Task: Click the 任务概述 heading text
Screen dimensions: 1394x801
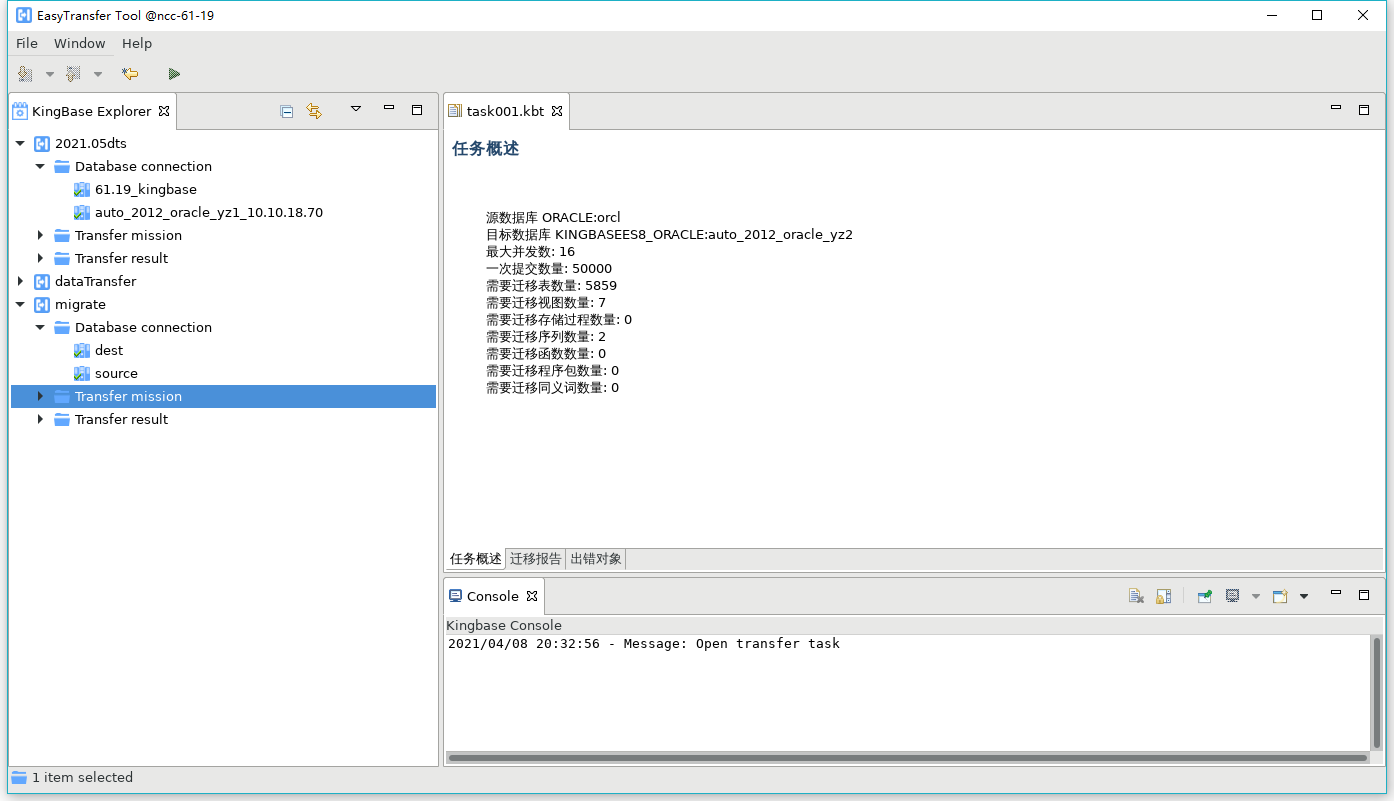Action: pyautogui.click(x=486, y=149)
